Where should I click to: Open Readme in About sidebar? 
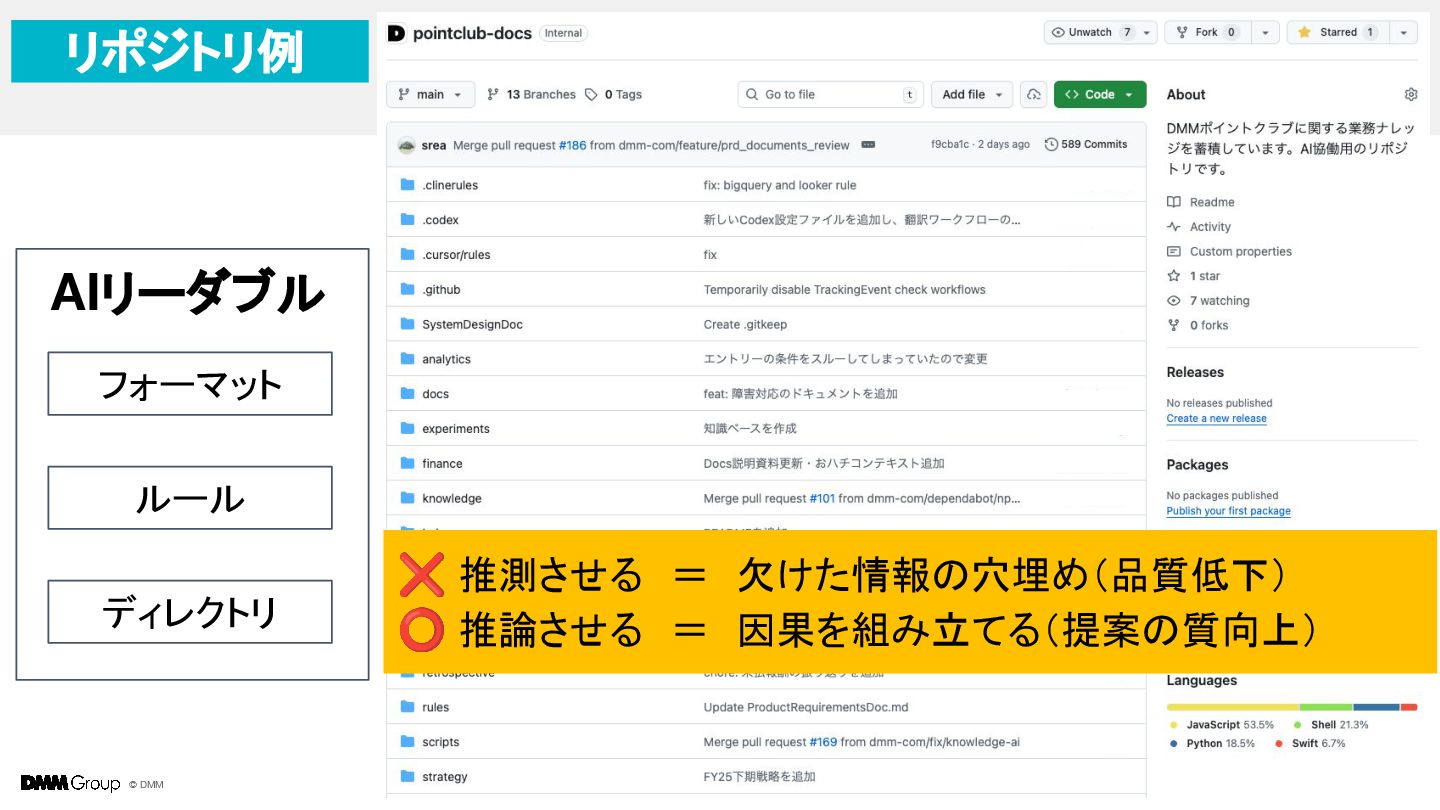(1201, 202)
